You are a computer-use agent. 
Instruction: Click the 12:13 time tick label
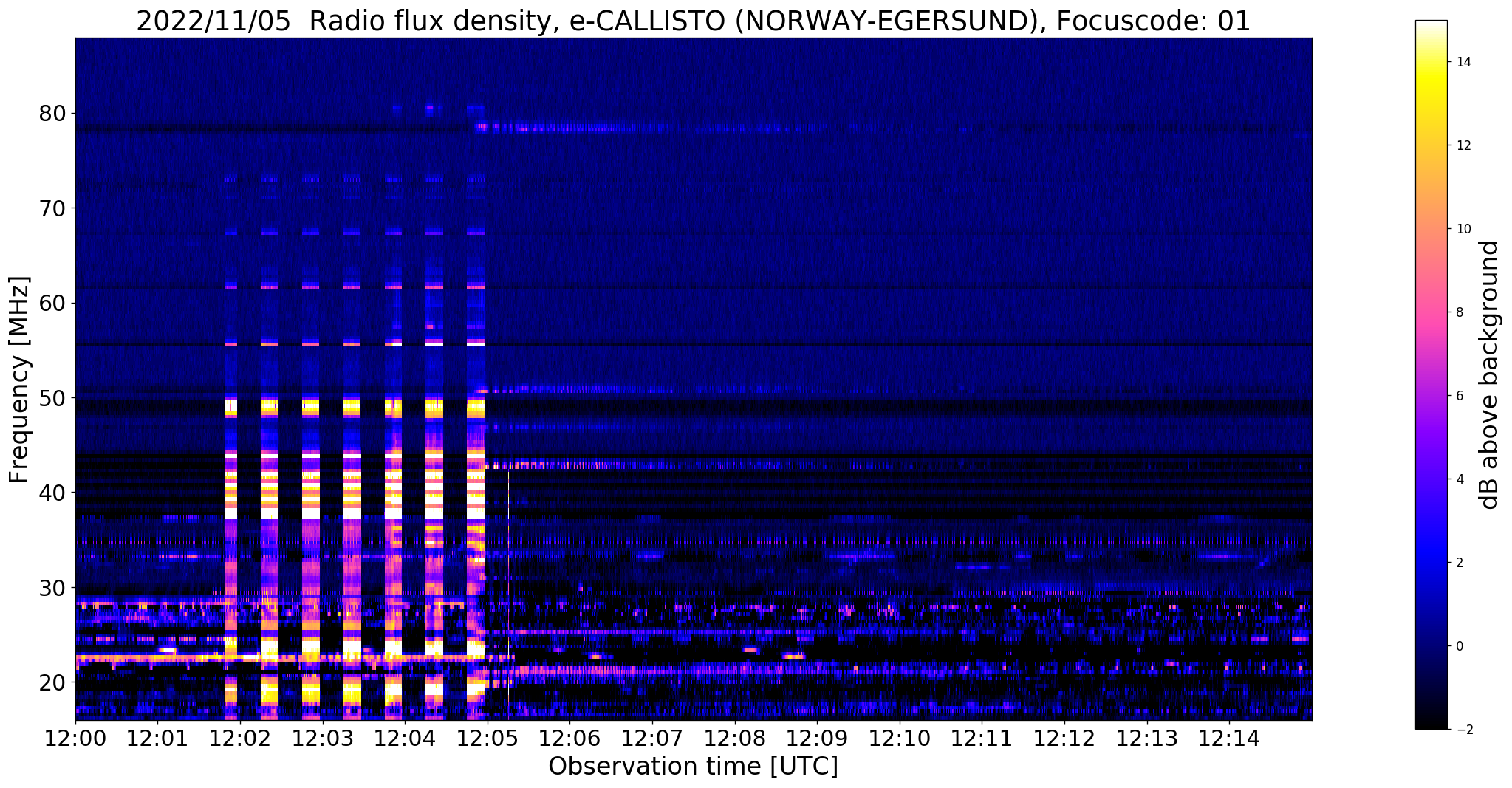1147,739
